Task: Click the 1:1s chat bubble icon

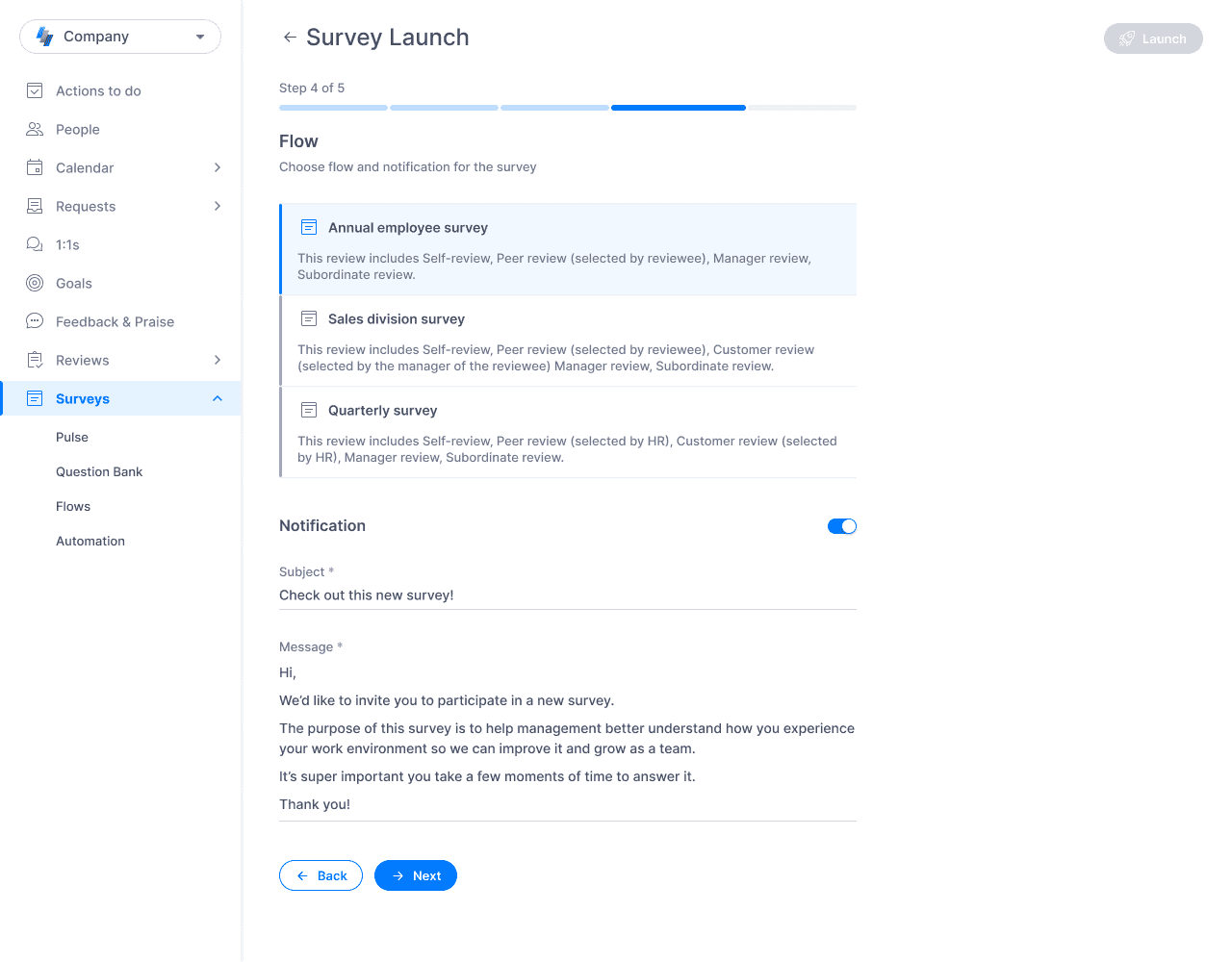Action: (35, 244)
